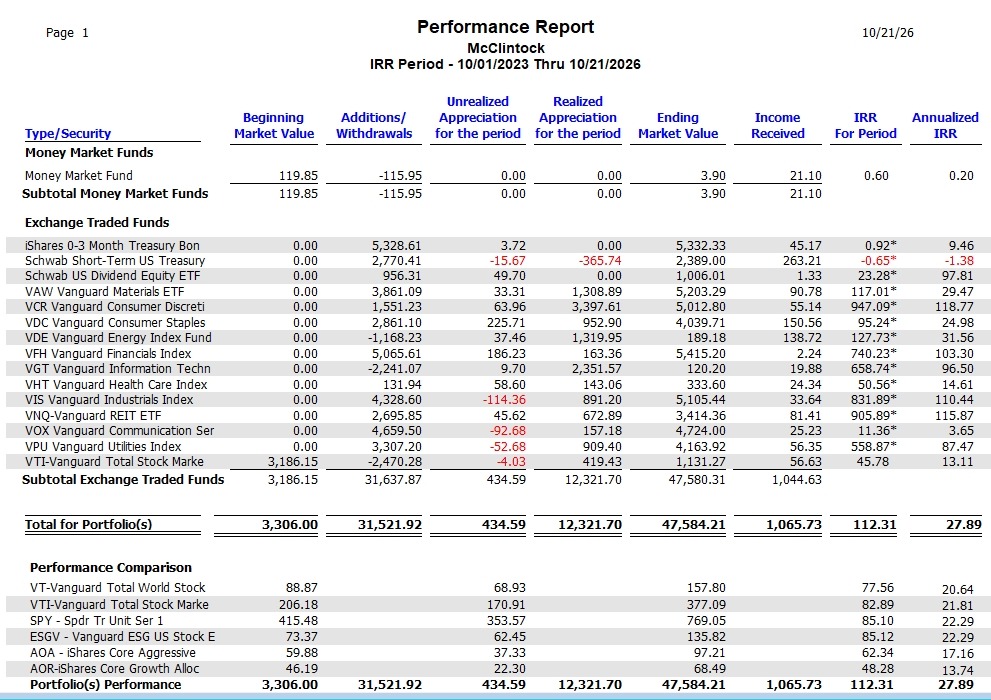This screenshot has height=700, width=991.
Task: Select VTI-Vanguard Total Stock Marke holdings row
Action: [496, 461]
